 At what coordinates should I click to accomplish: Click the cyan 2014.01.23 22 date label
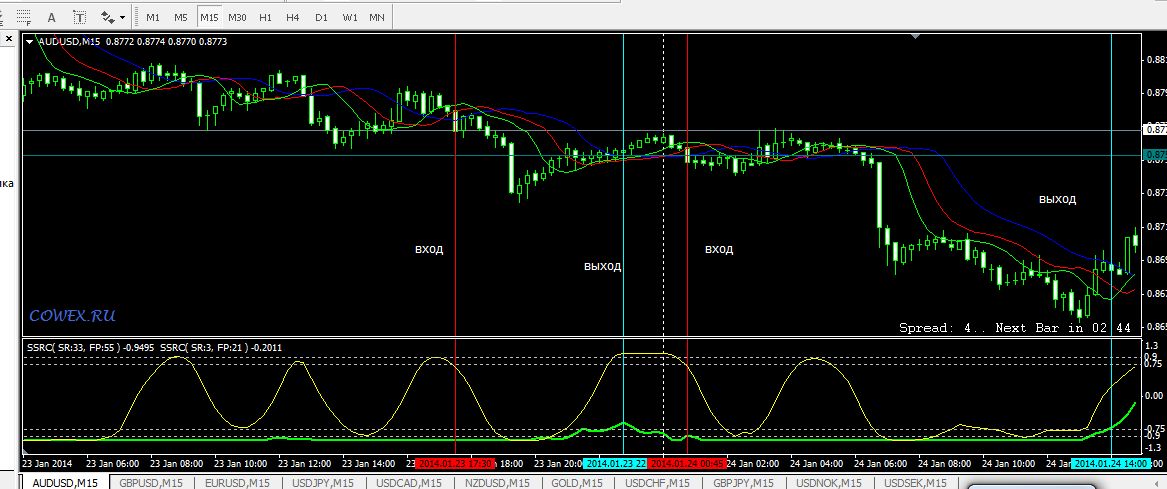click(x=614, y=463)
